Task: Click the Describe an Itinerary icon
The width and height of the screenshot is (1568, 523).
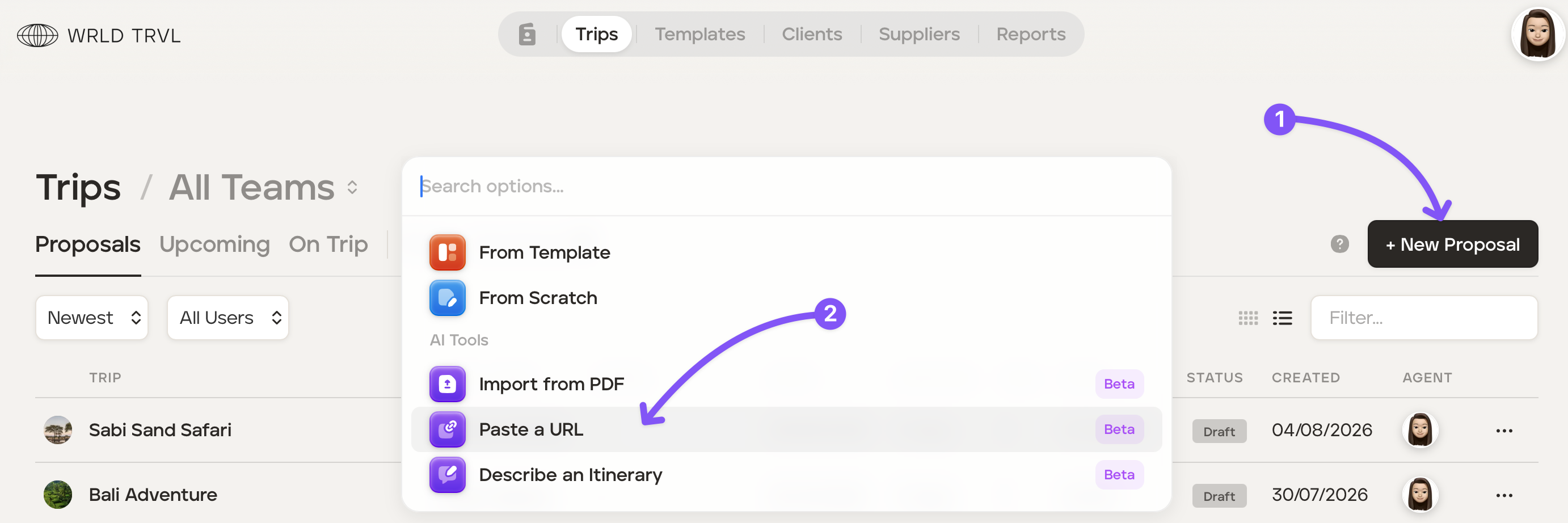Action: coord(448,475)
